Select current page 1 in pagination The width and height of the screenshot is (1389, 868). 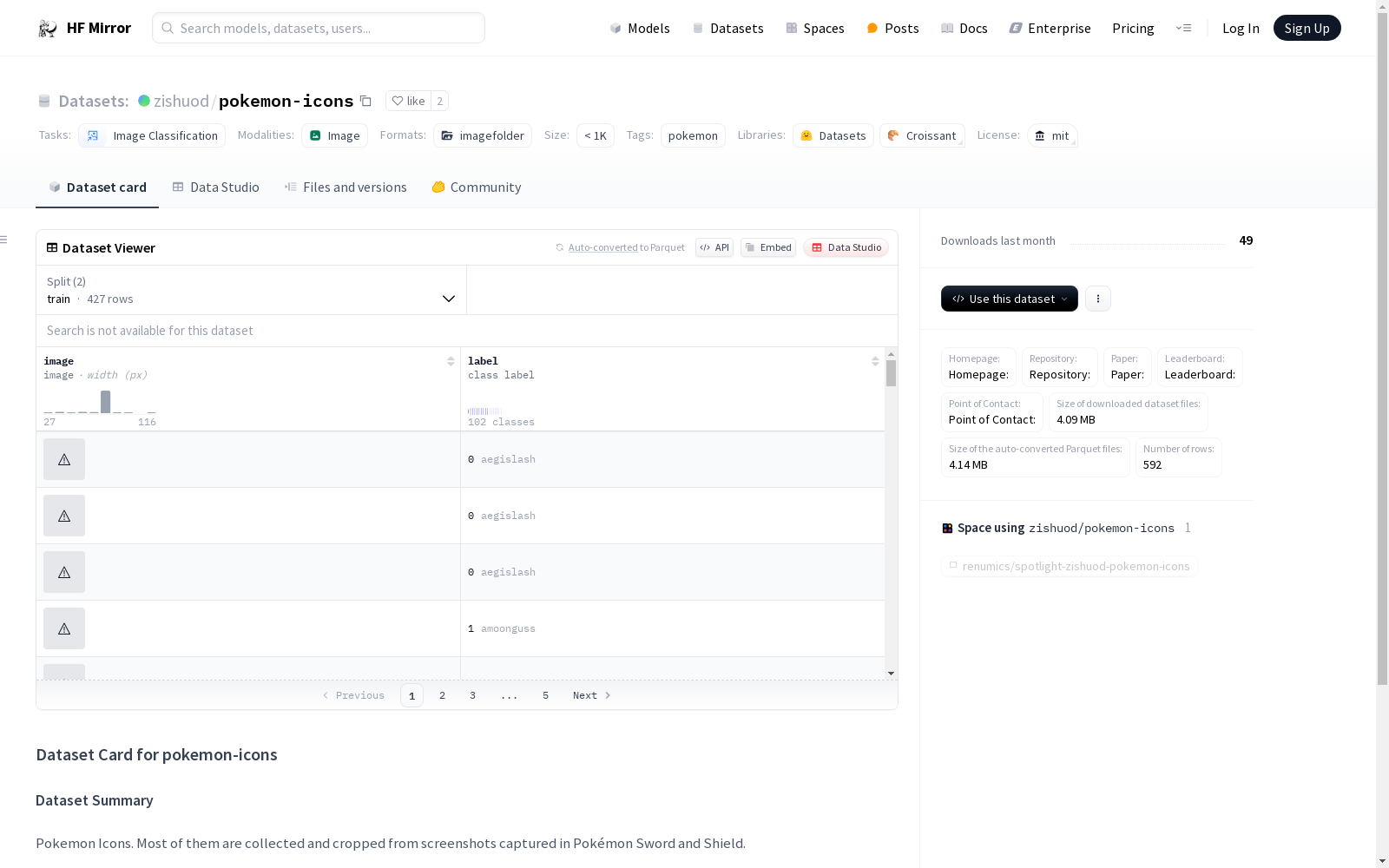[x=411, y=695]
